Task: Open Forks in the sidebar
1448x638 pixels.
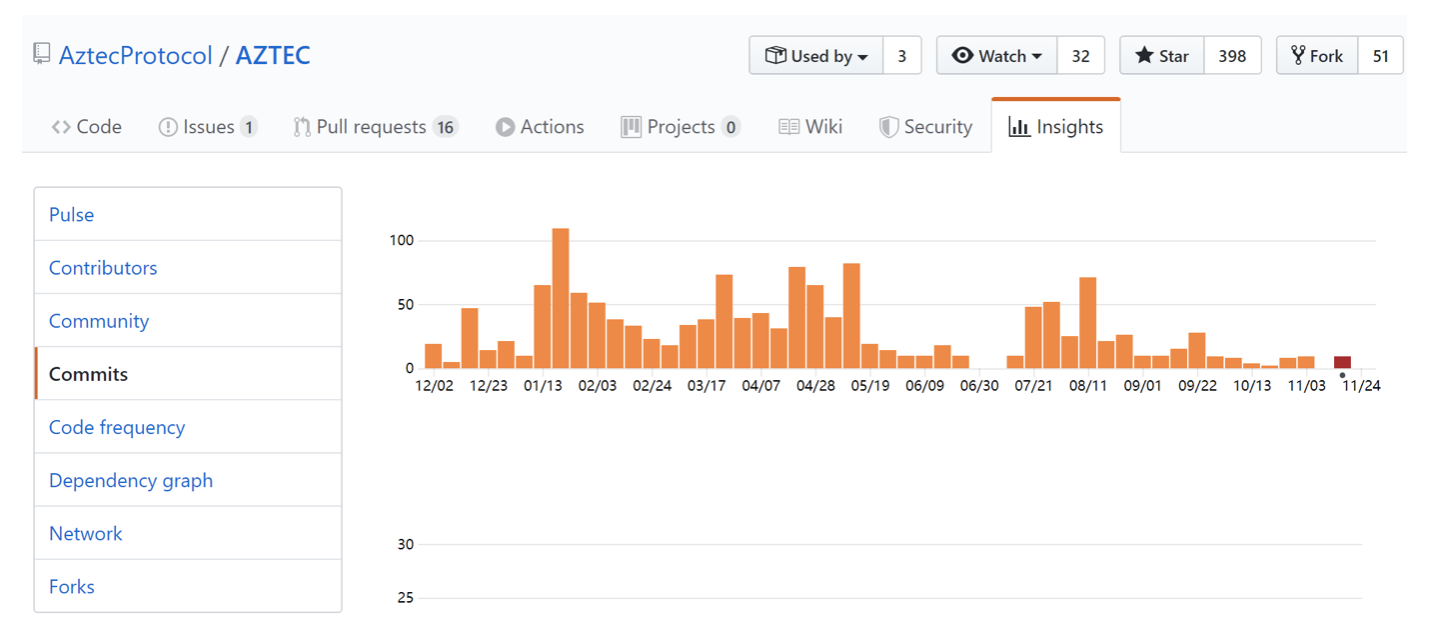Action: tap(188, 585)
